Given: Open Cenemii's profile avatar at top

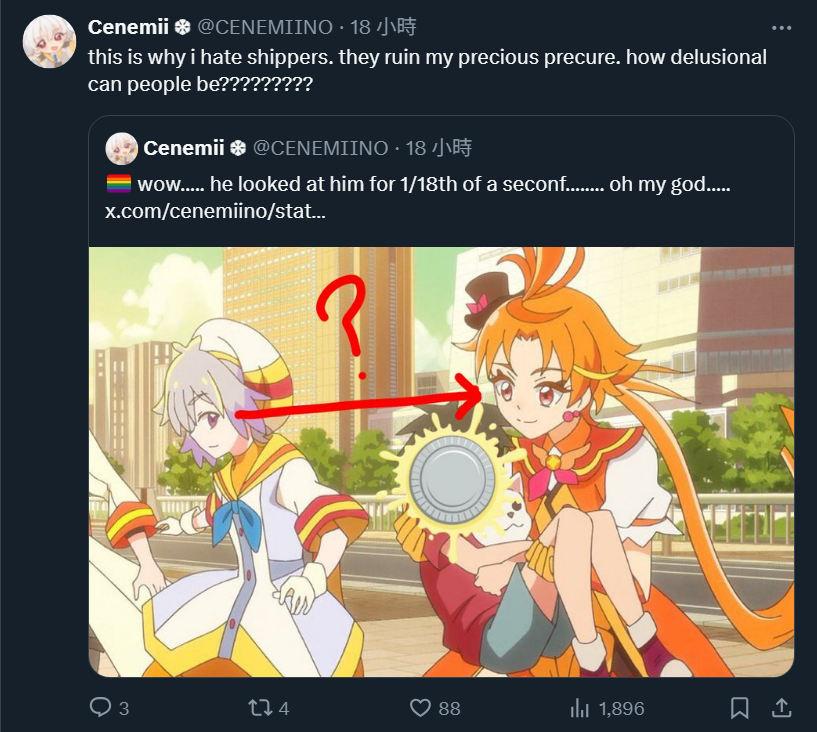Looking at the screenshot, I should click(x=49, y=42).
